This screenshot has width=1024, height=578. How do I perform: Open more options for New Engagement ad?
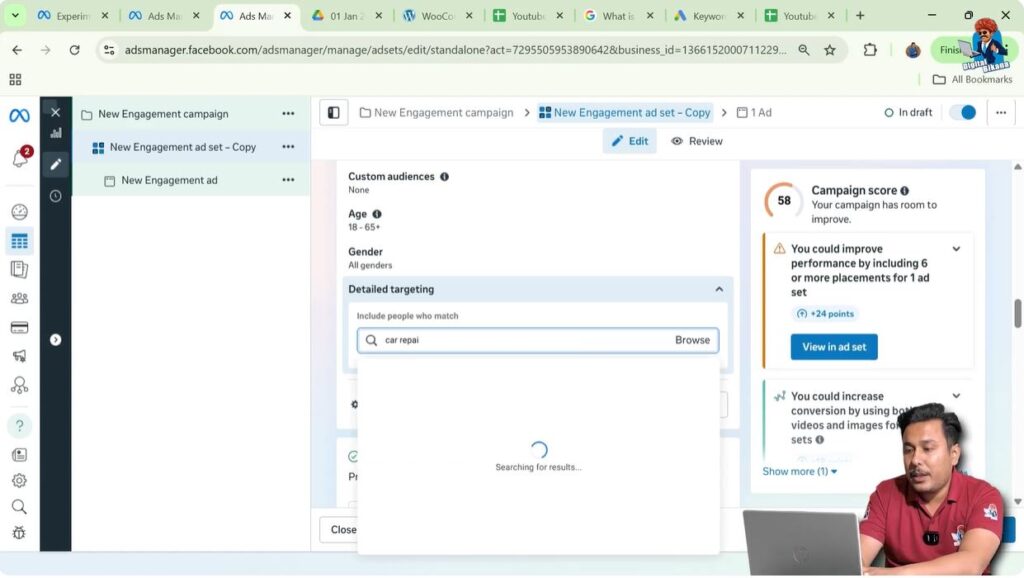tap(288, 180)
